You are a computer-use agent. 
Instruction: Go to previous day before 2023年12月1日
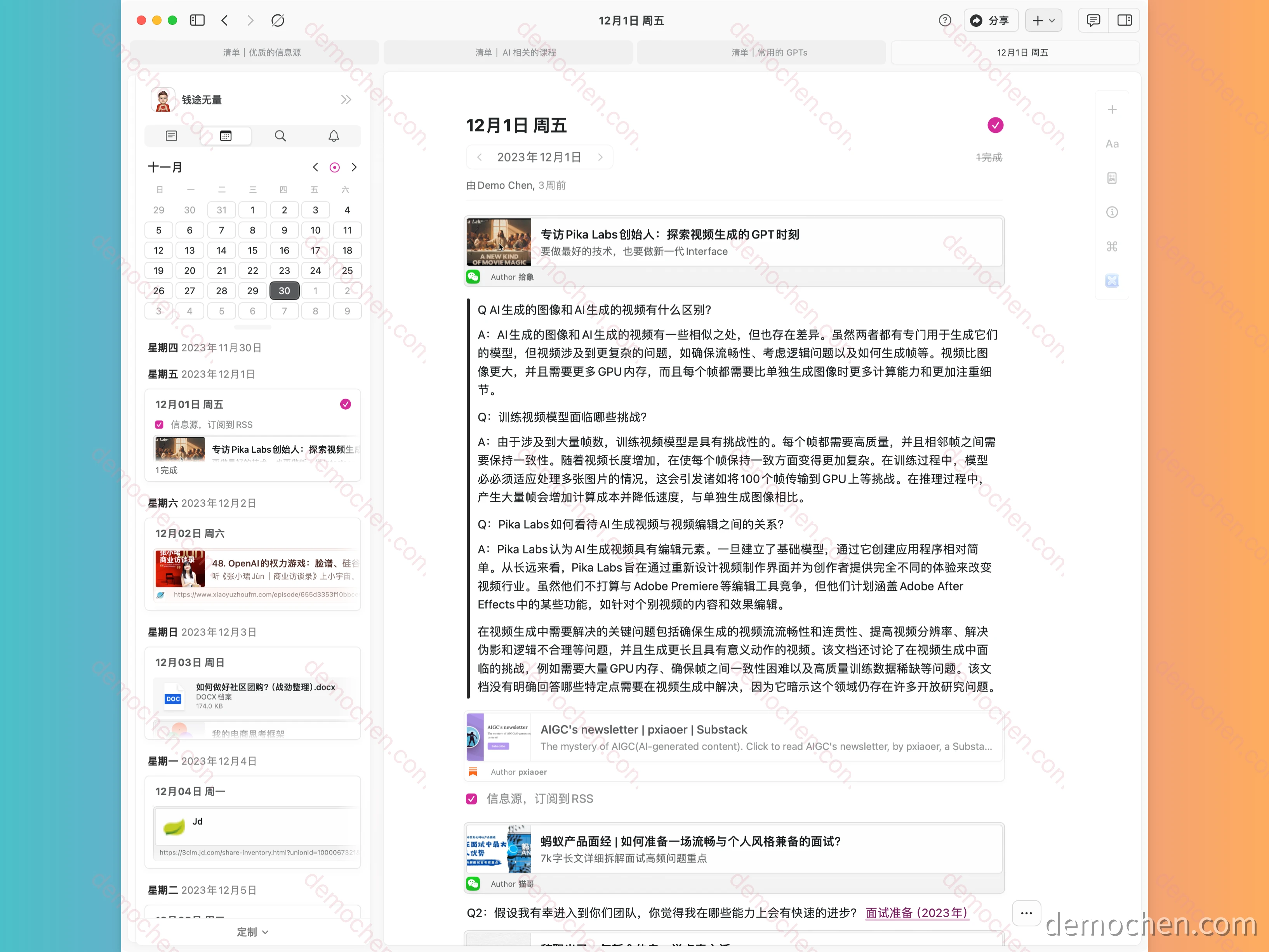[x=480, y=157]
